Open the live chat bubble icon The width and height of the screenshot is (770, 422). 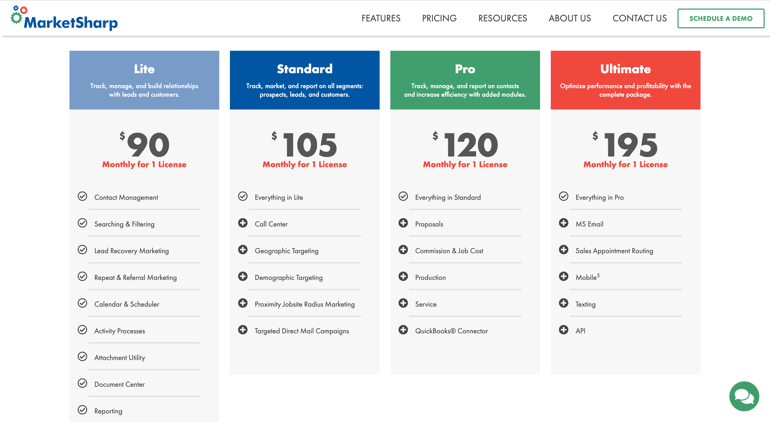743,396
